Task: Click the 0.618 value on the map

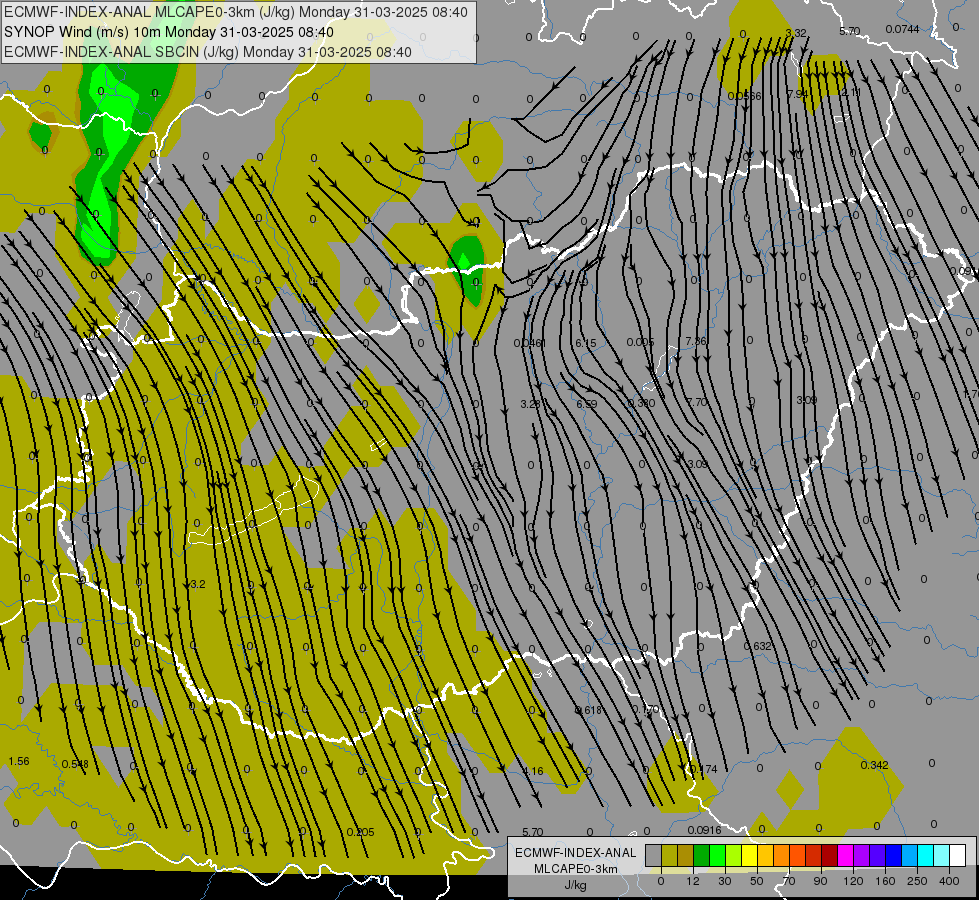Action: tap(588, 710)
